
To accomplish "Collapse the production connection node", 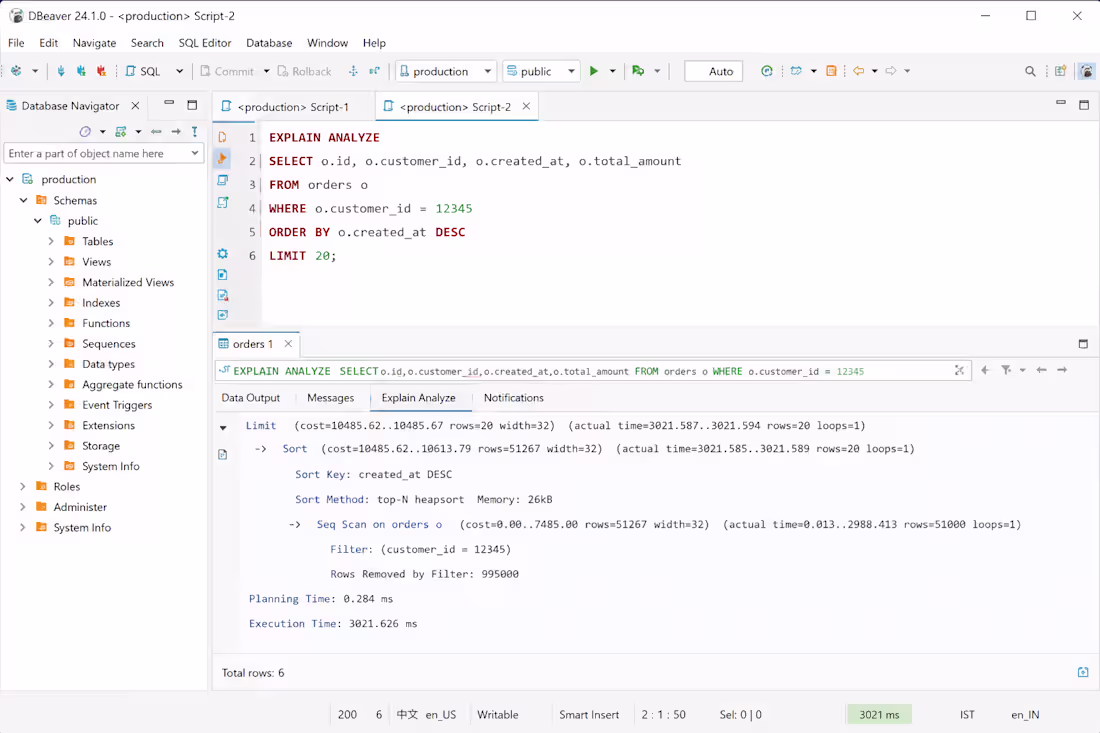I will [10, 179].
